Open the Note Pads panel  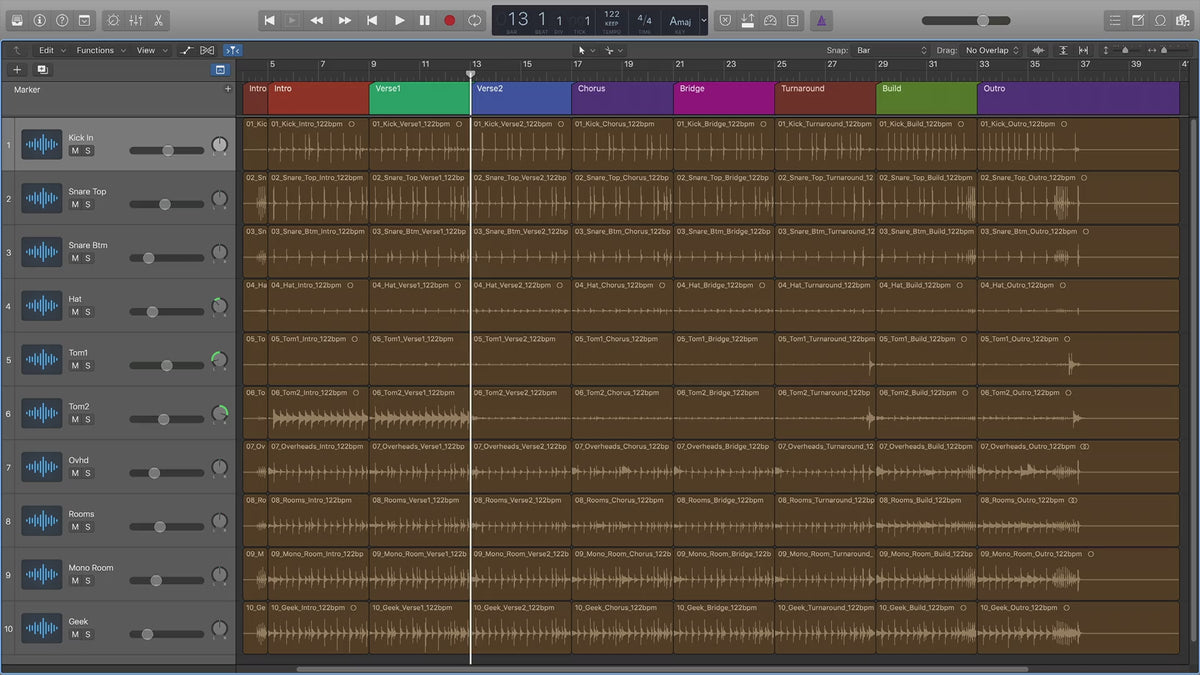[1137, 20]
